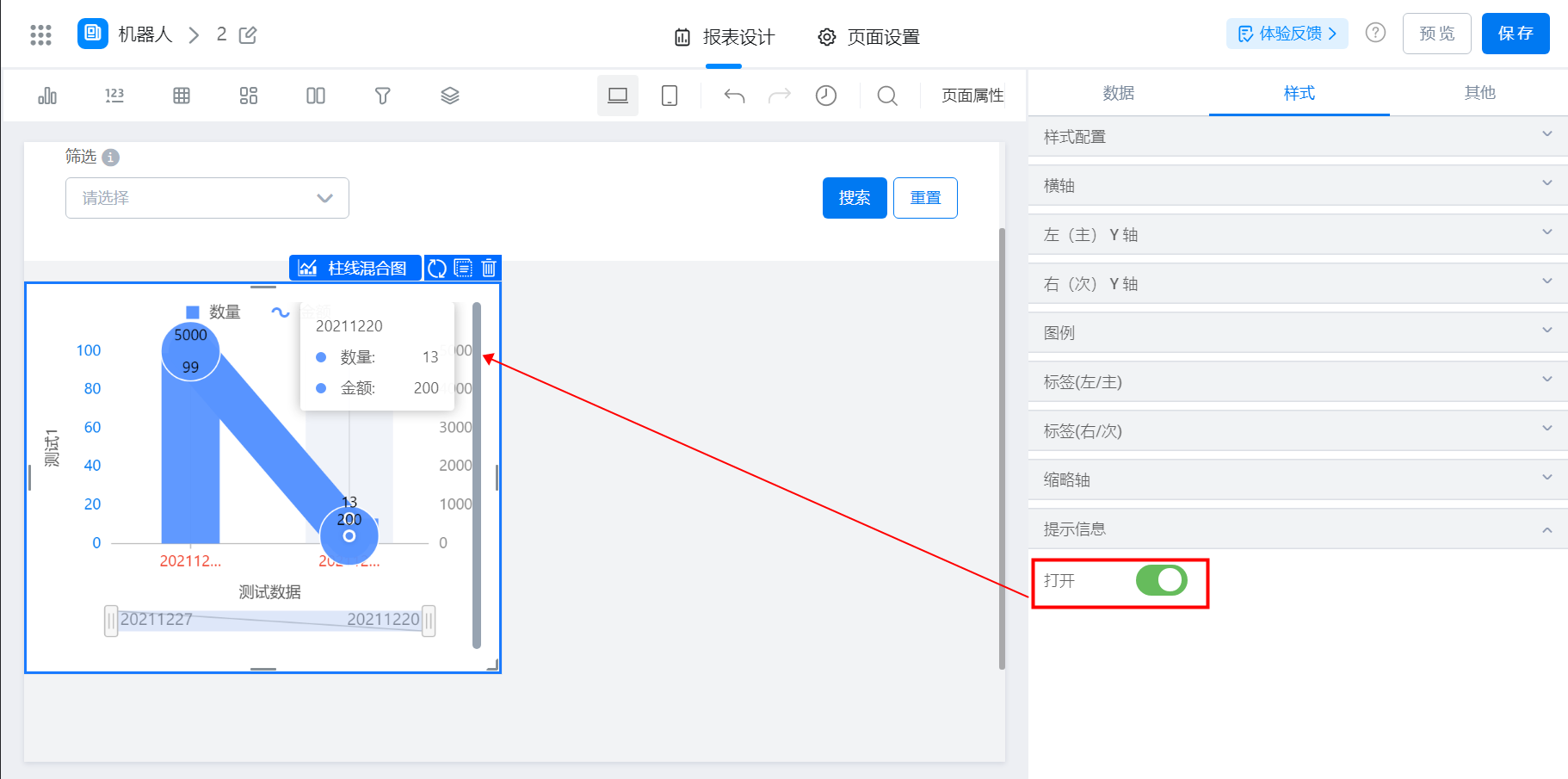
Task: Edit report name with pencil icon
Action: point(248,35)
